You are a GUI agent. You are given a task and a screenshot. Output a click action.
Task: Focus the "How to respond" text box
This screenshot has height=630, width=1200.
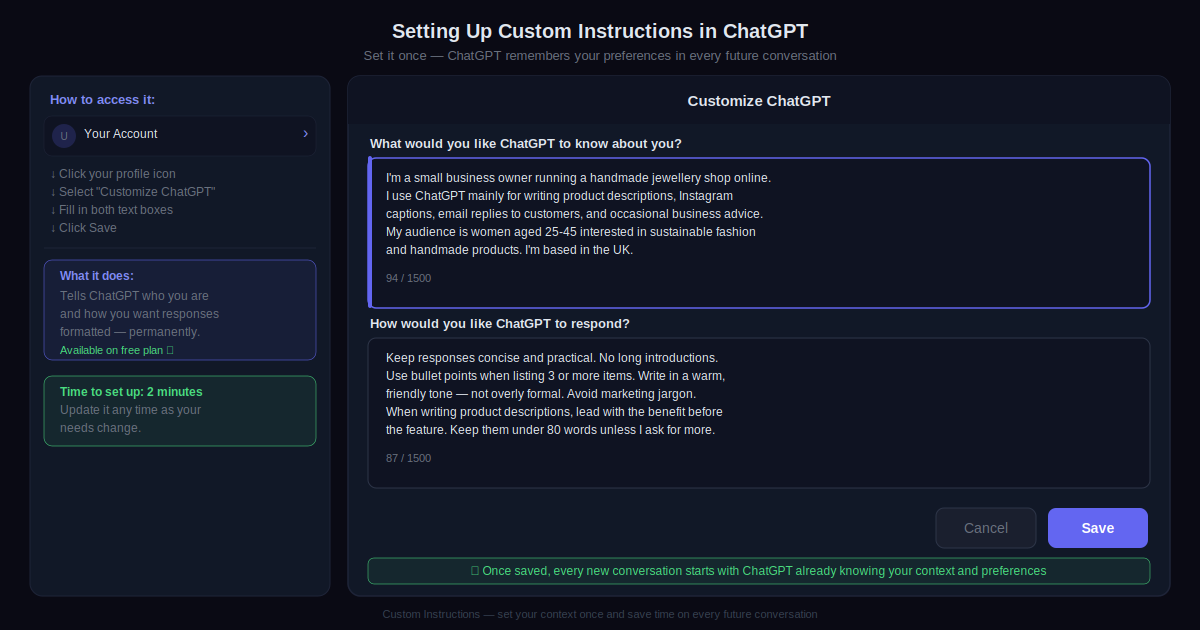(x=760, y=412)
